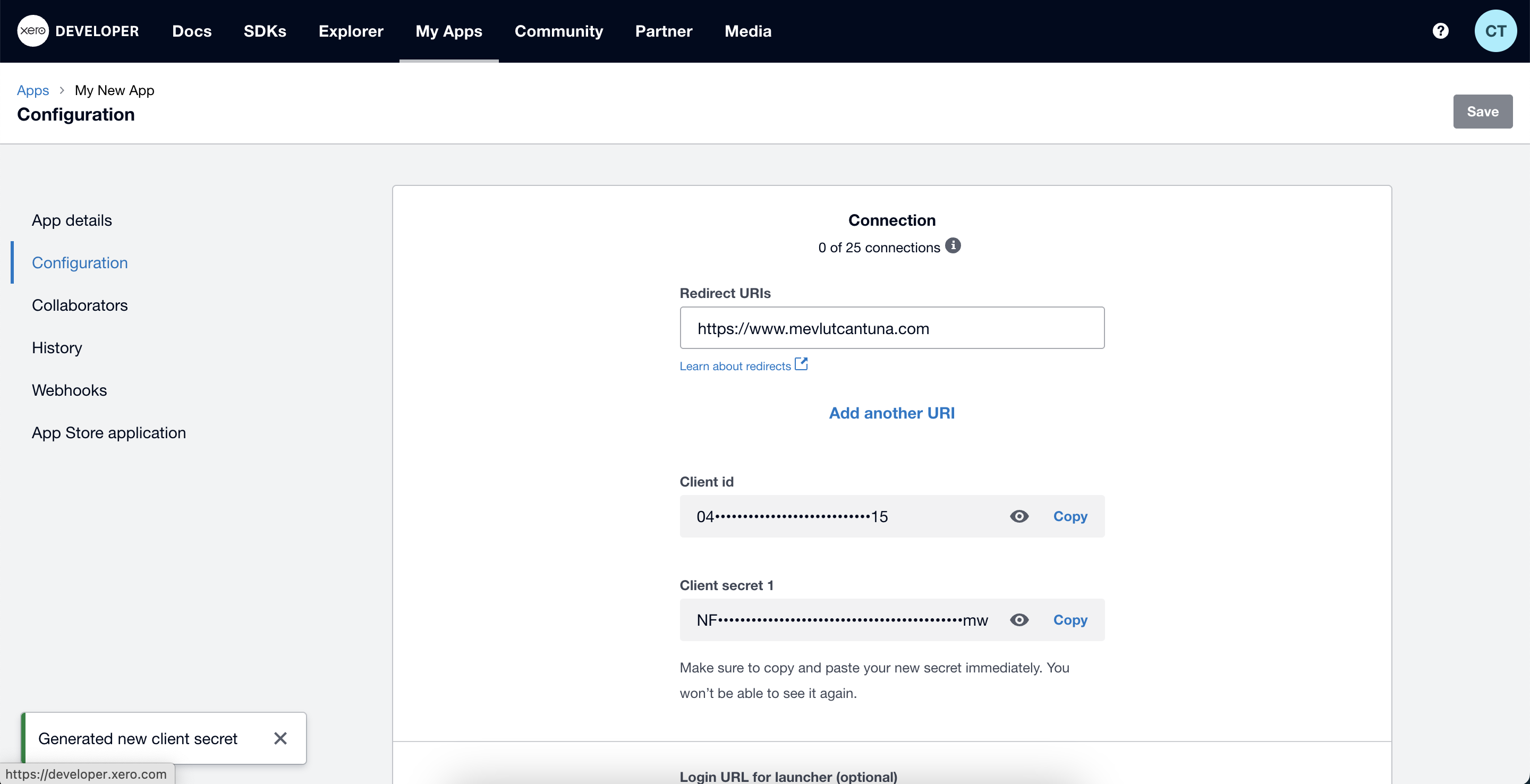Screen dimensions: 1530x784
Task: Go back to Apps breadcrumb
Action: (32, 90)
